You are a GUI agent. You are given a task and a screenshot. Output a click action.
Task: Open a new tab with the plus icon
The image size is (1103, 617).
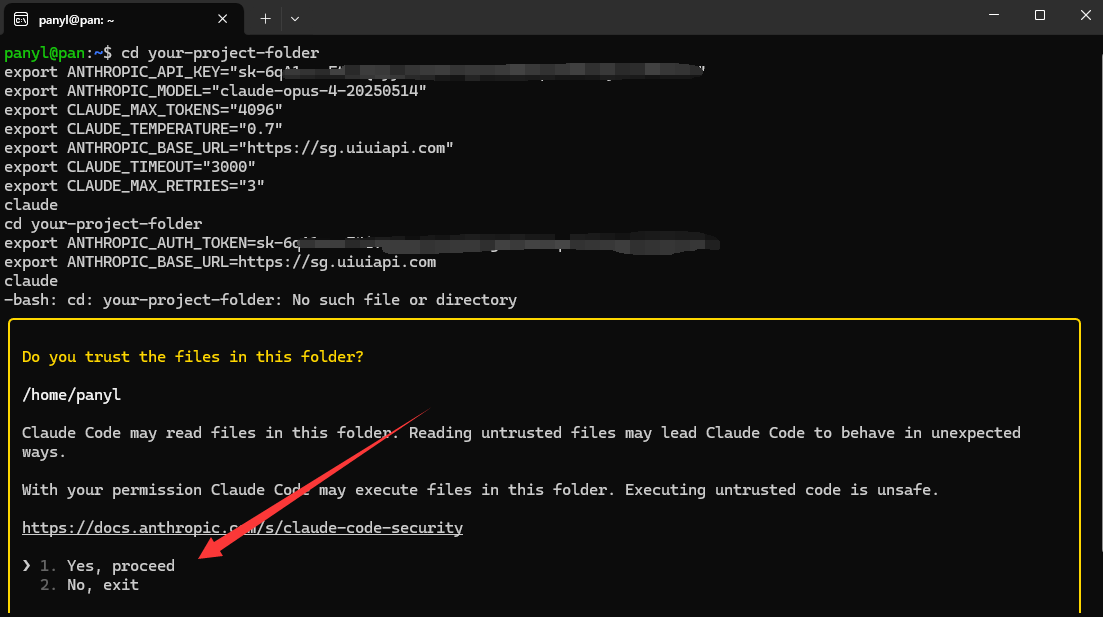(x=265, y=17)
